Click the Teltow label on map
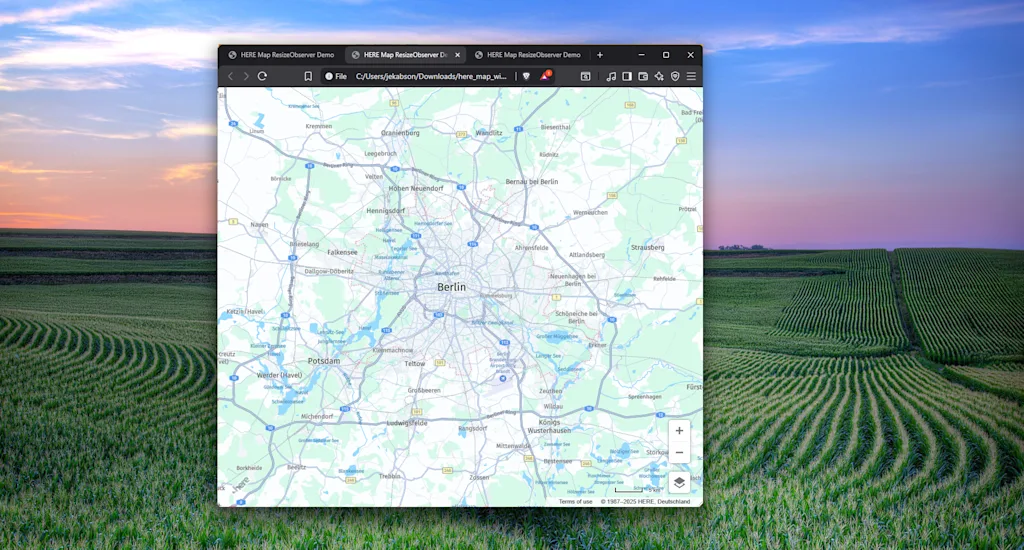Image resolution: width=1024 pixels, height=550 pixels. pyautogui.click(x=415, y=363)
